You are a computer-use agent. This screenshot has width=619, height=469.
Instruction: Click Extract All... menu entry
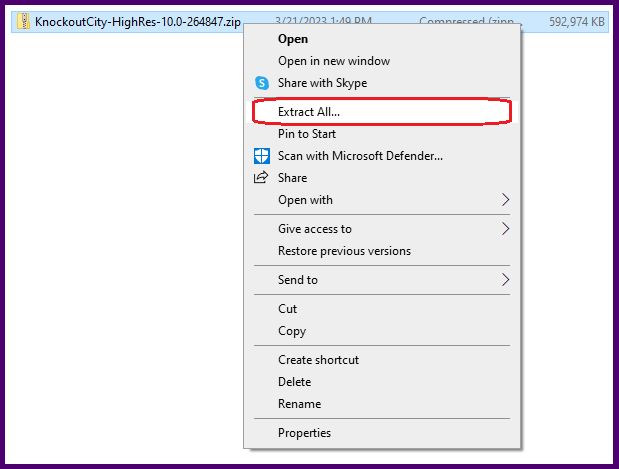pos(309,112)
